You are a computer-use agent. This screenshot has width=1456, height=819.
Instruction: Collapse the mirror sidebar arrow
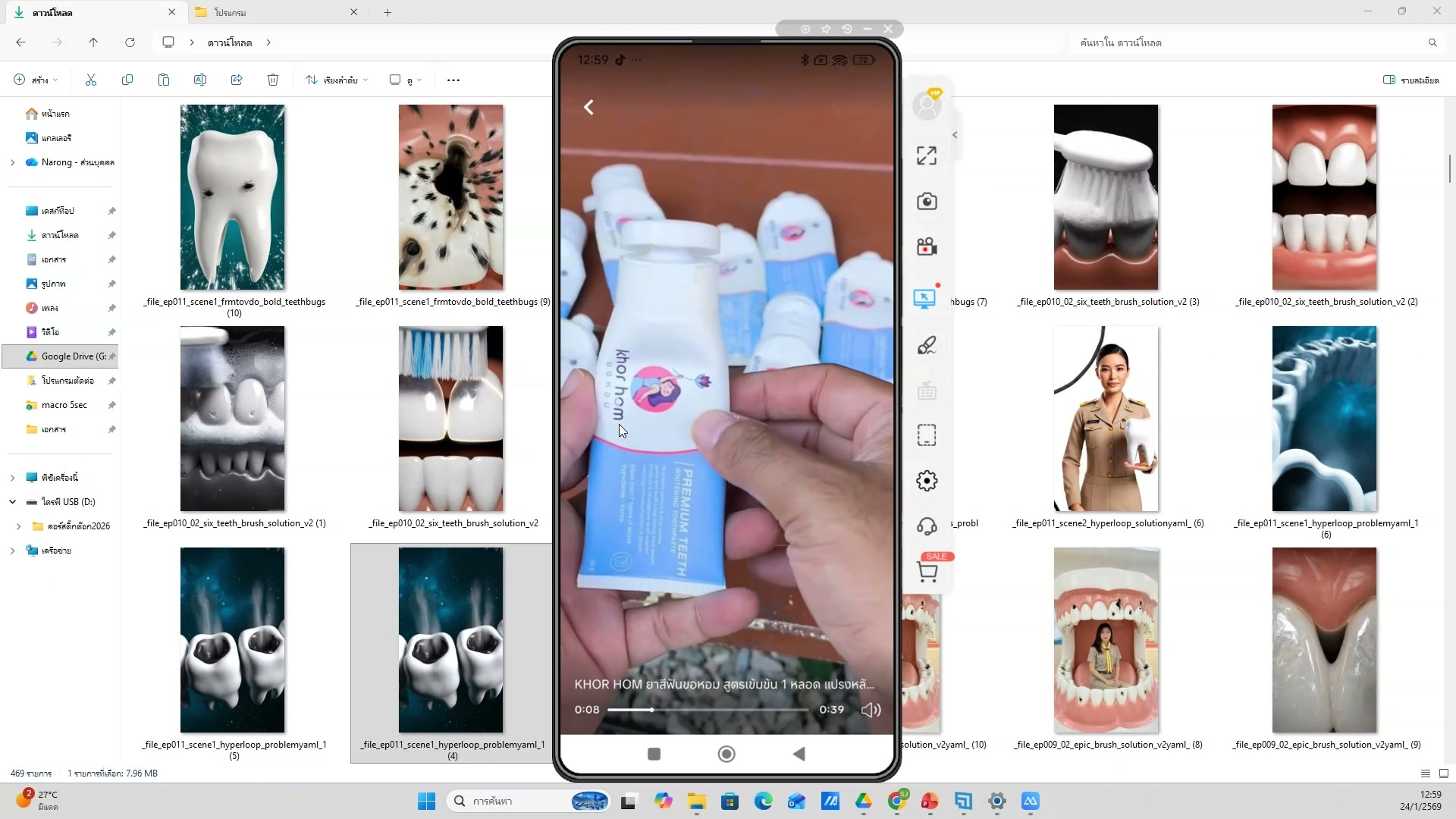955,135
